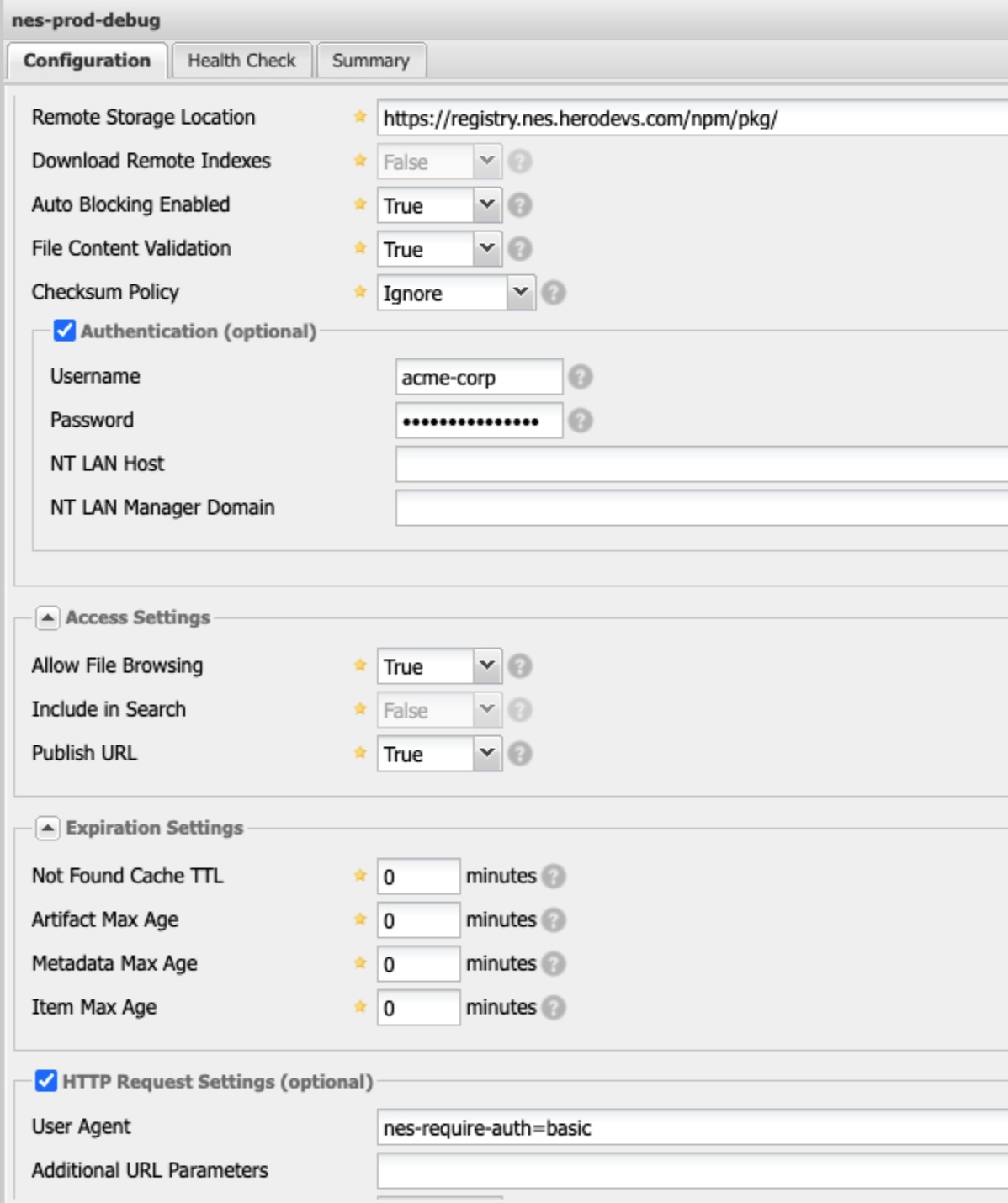
Task: Open help for Auto Blocking Enabled
Action: [x=520, y=205]
